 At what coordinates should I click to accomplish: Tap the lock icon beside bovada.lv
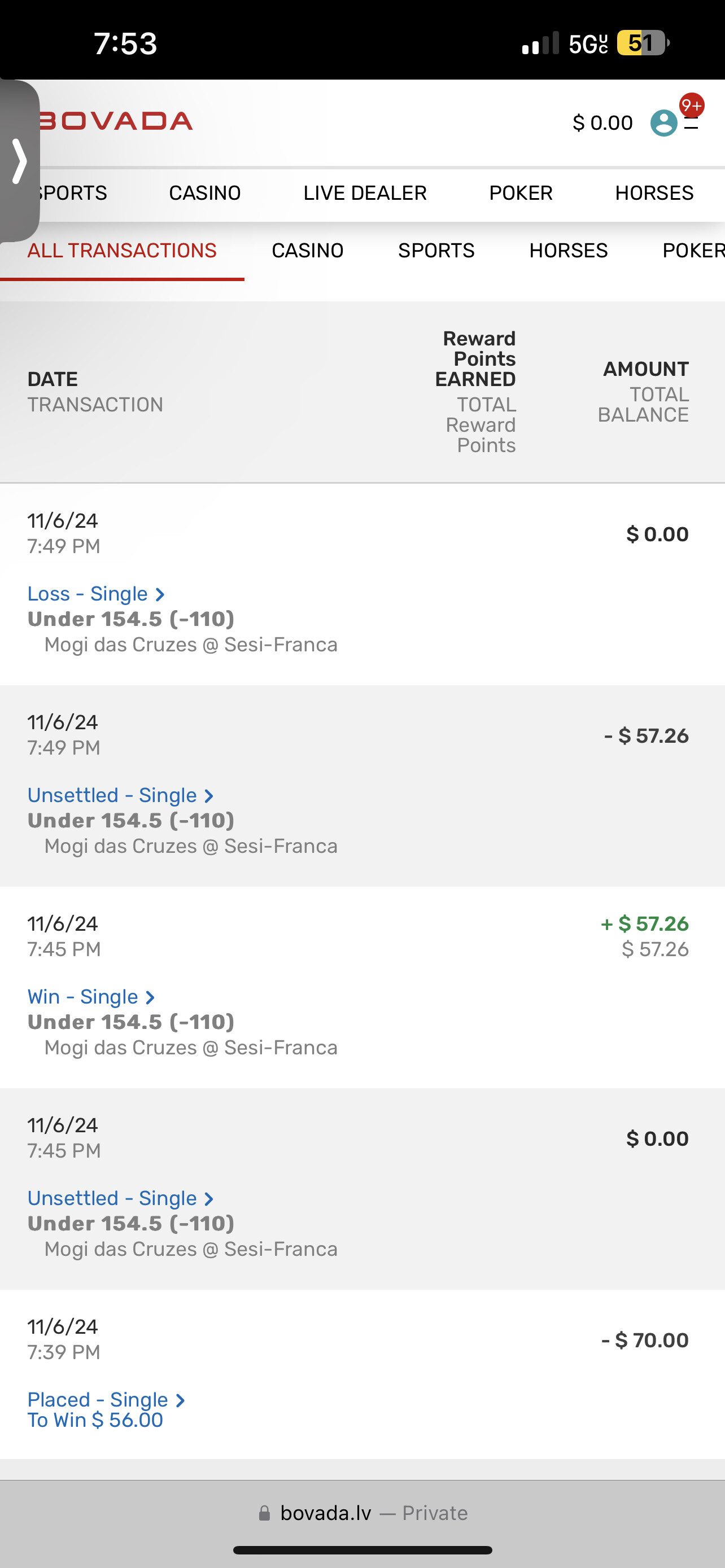pos(264,1513)
